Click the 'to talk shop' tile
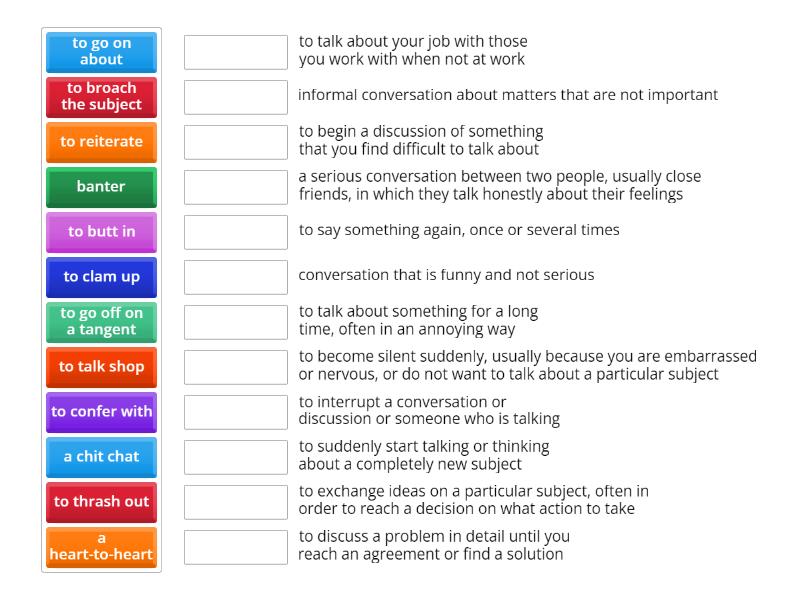This screenshot has height=600, width=800. click(101, 367)
